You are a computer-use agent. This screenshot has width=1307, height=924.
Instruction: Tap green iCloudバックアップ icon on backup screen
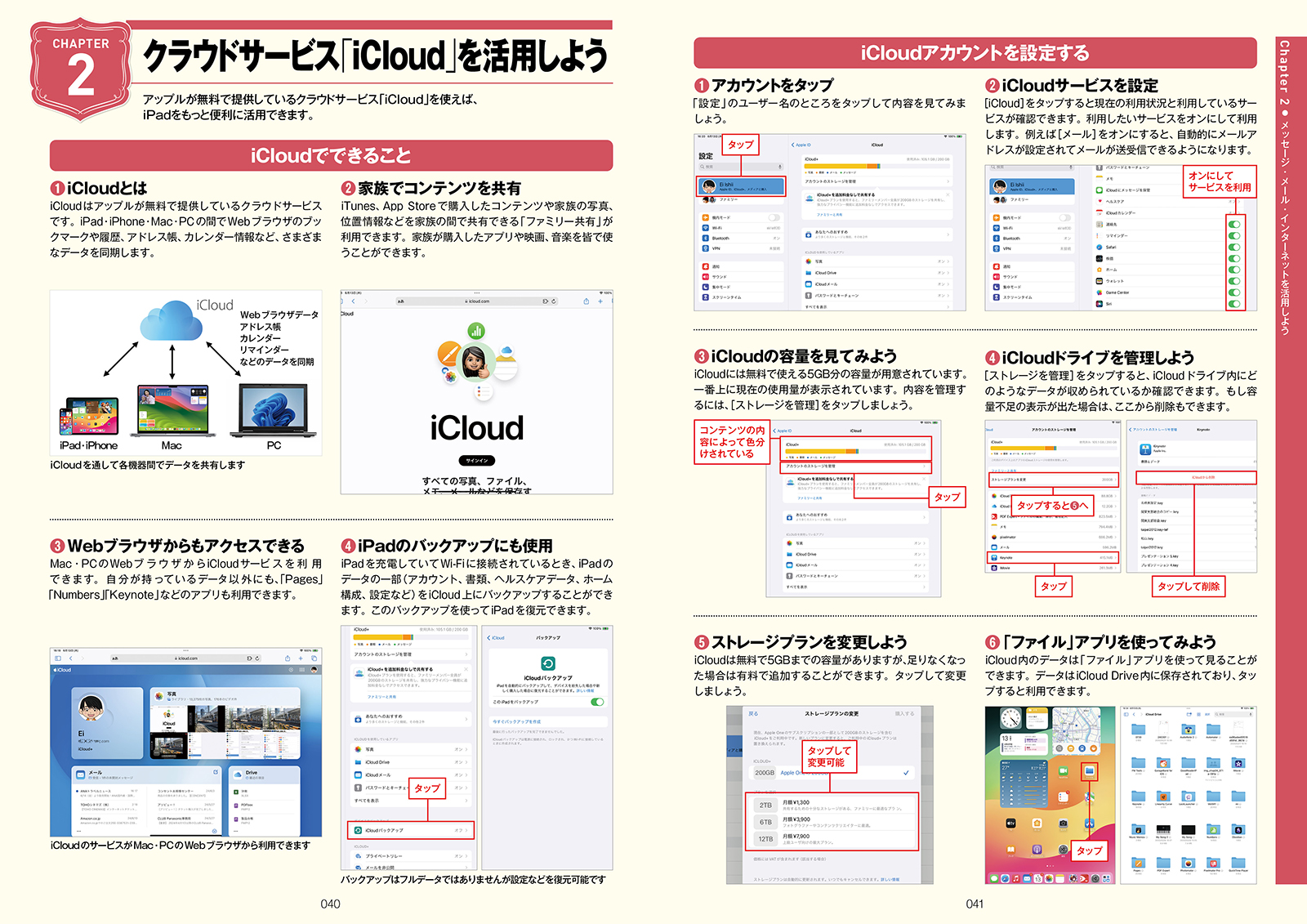tap(548, 663)
